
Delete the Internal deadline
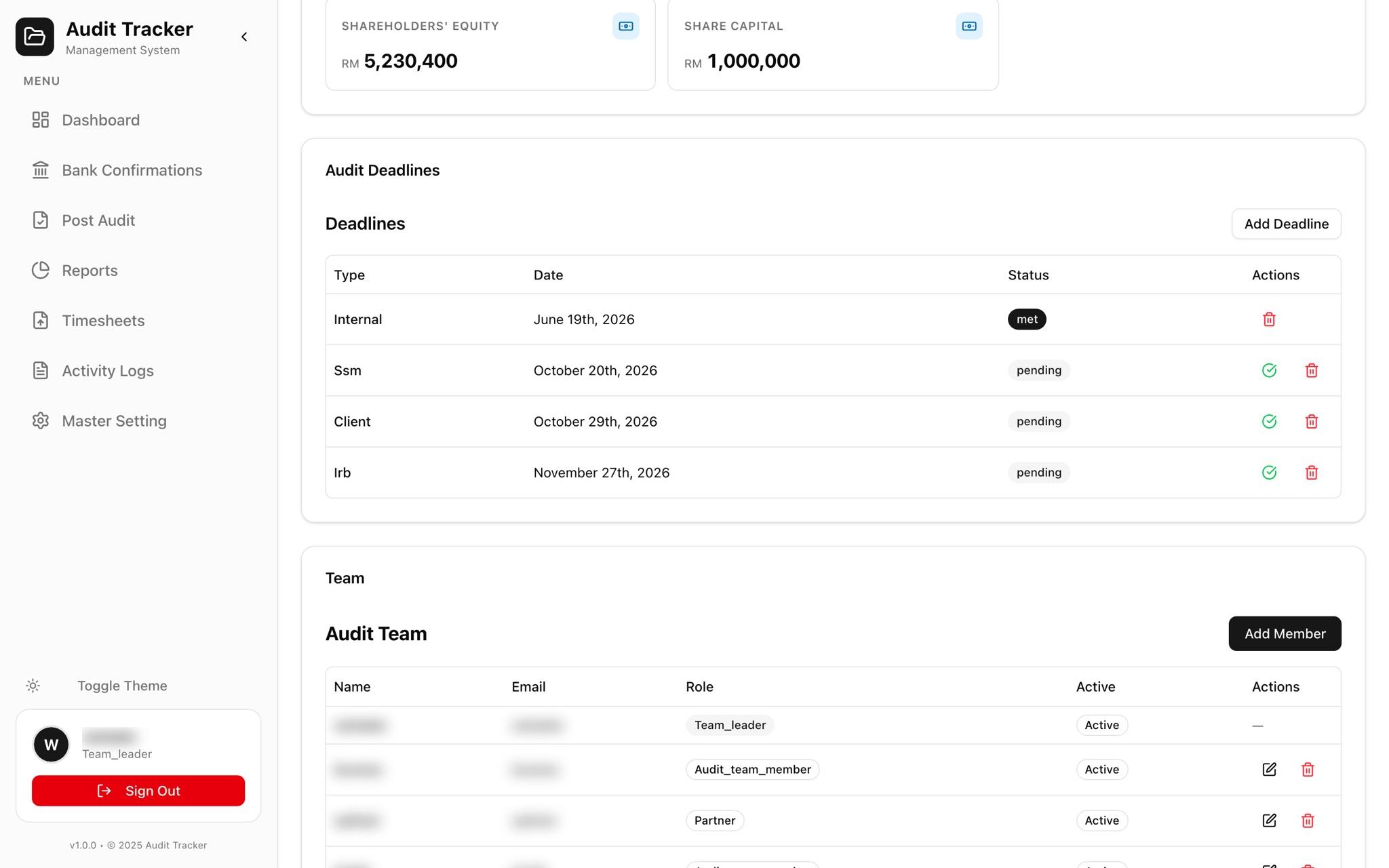[1269, 319]
